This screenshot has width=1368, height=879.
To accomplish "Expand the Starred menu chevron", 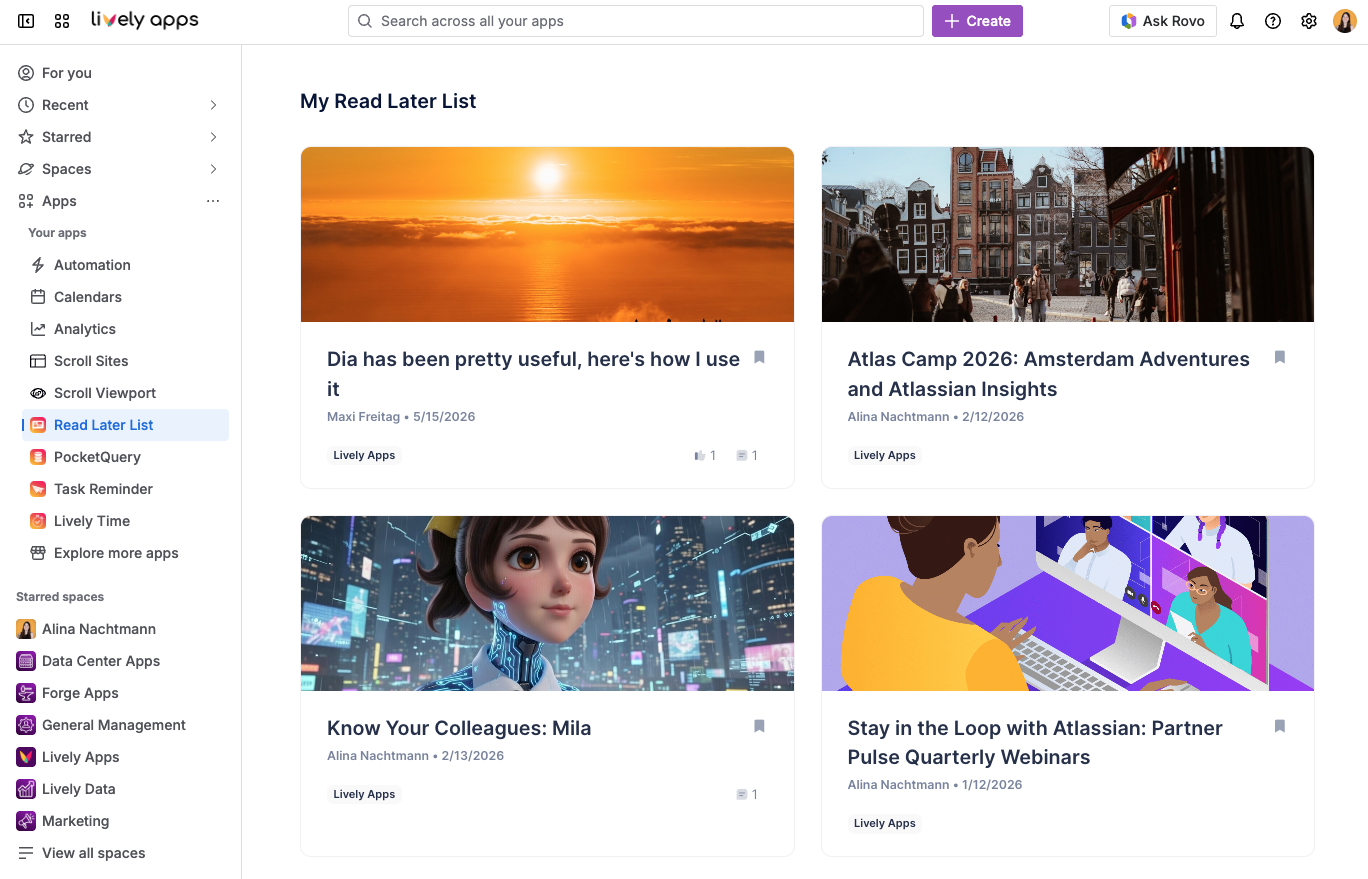I will (213, 137).
